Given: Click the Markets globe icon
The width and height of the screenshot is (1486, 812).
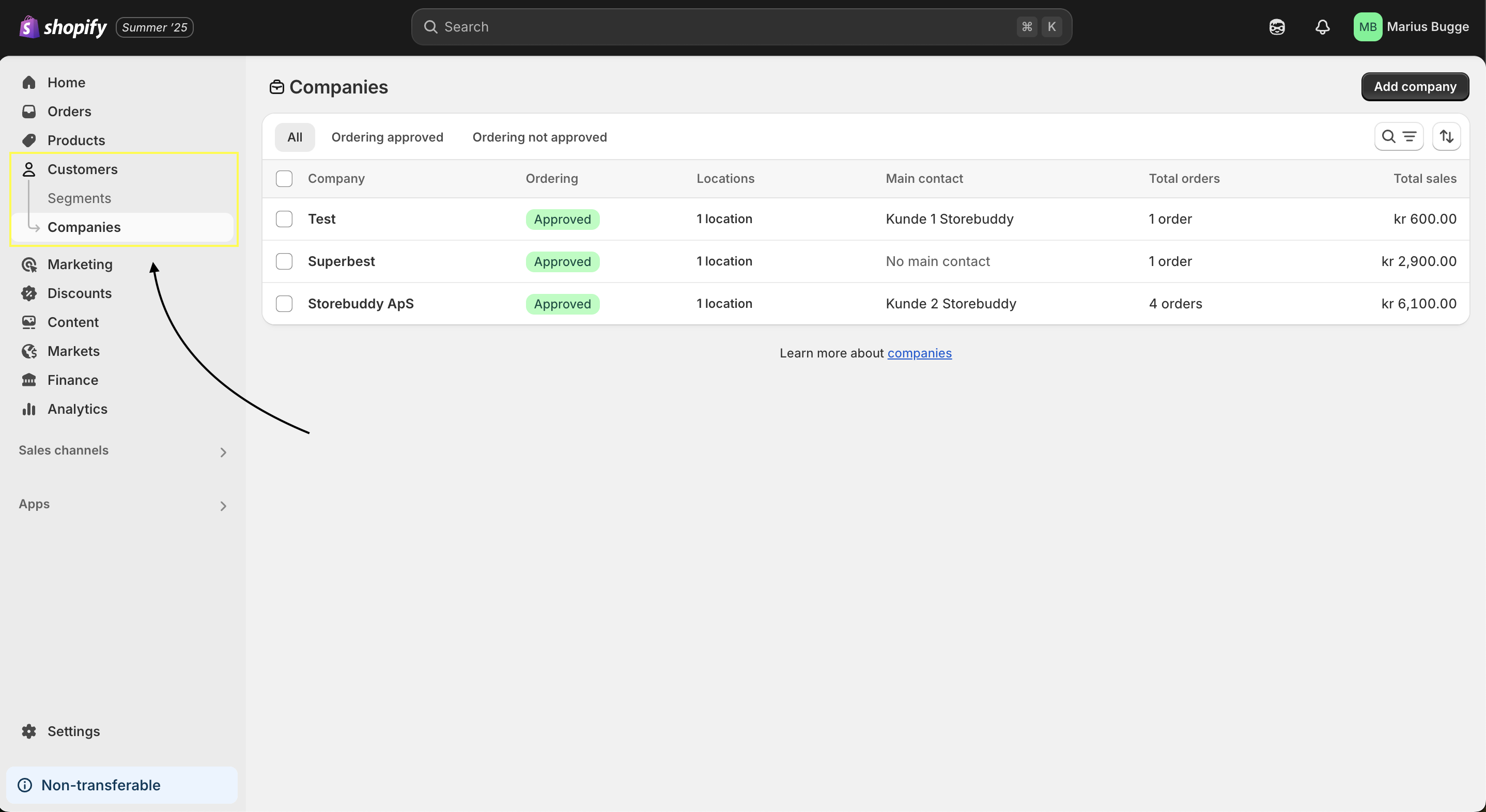Looking at the screenshot, I should click(29, 351).
